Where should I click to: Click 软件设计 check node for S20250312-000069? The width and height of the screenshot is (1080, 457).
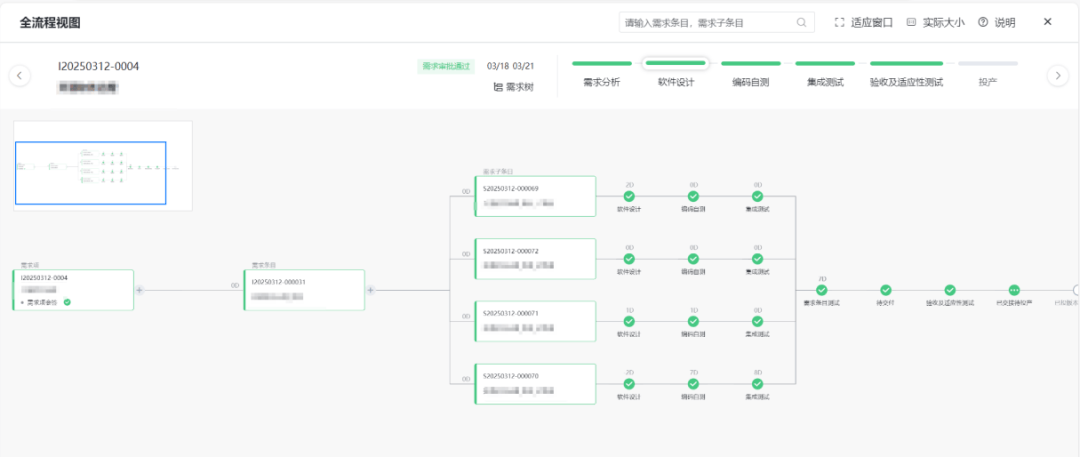coord(629,196)
